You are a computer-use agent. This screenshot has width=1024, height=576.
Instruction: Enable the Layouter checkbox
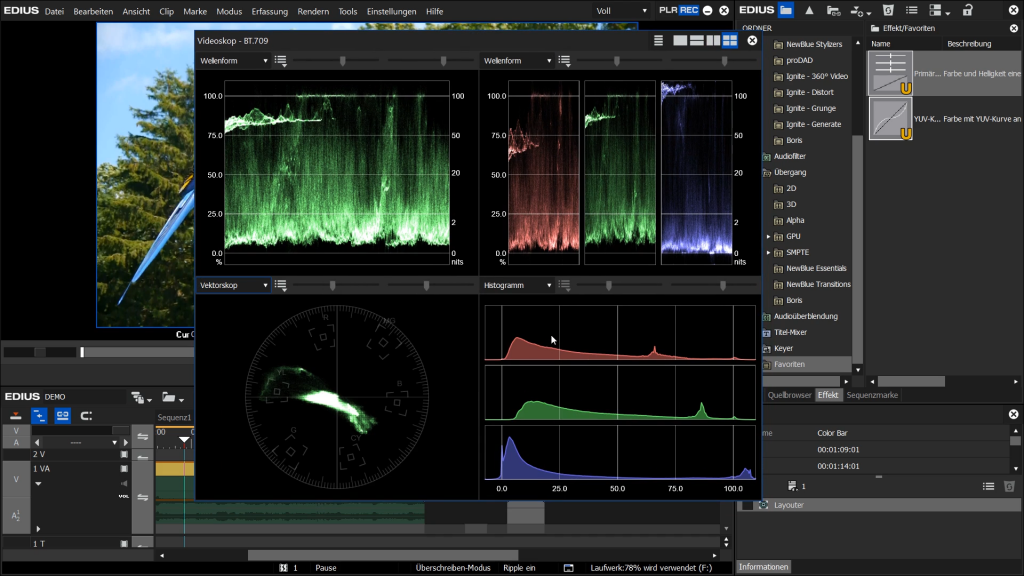(748, 505)
